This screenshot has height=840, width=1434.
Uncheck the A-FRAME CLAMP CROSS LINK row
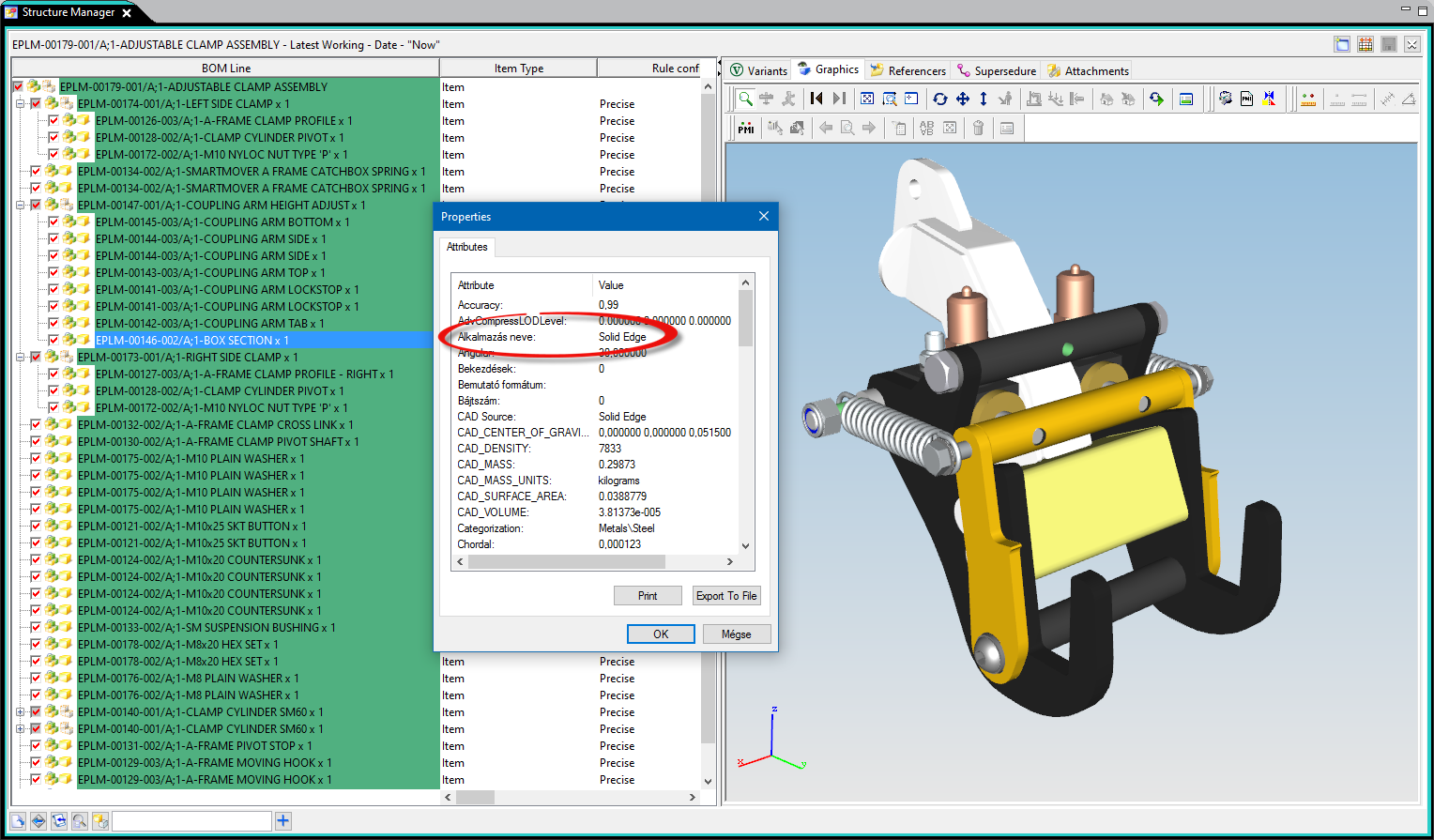click(x=35, y=424)
